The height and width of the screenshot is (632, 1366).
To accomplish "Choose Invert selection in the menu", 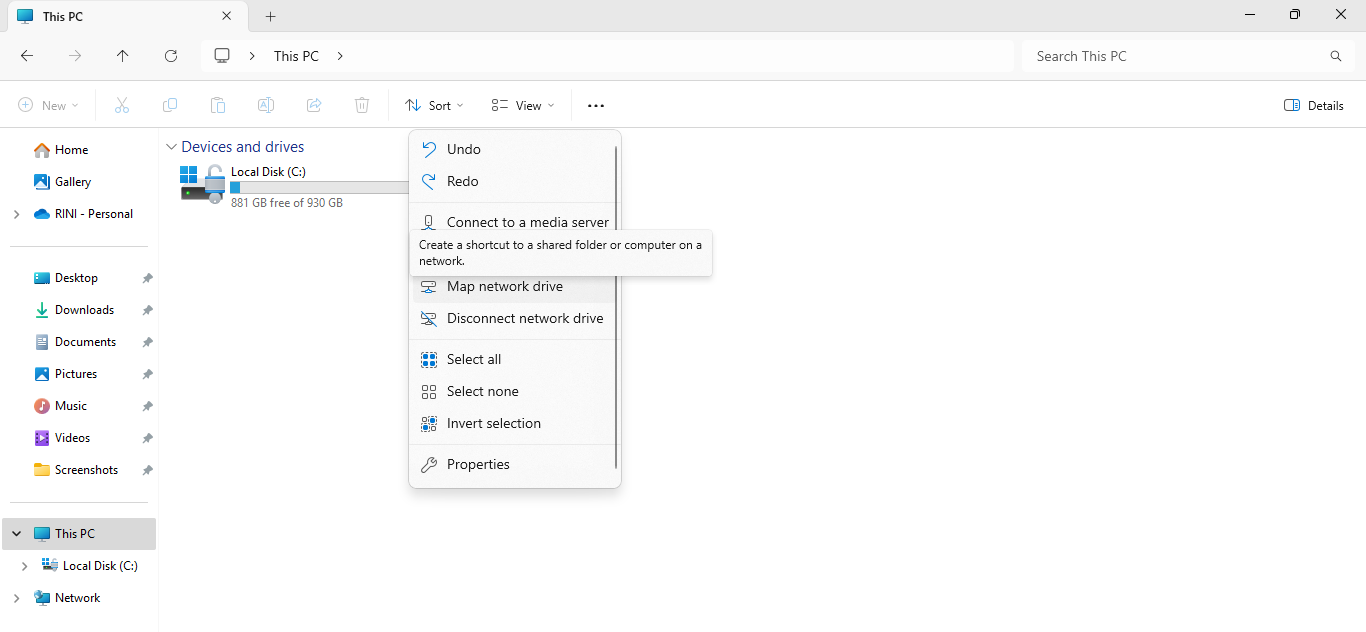I will pyautogui.click(x=493, y=424).
